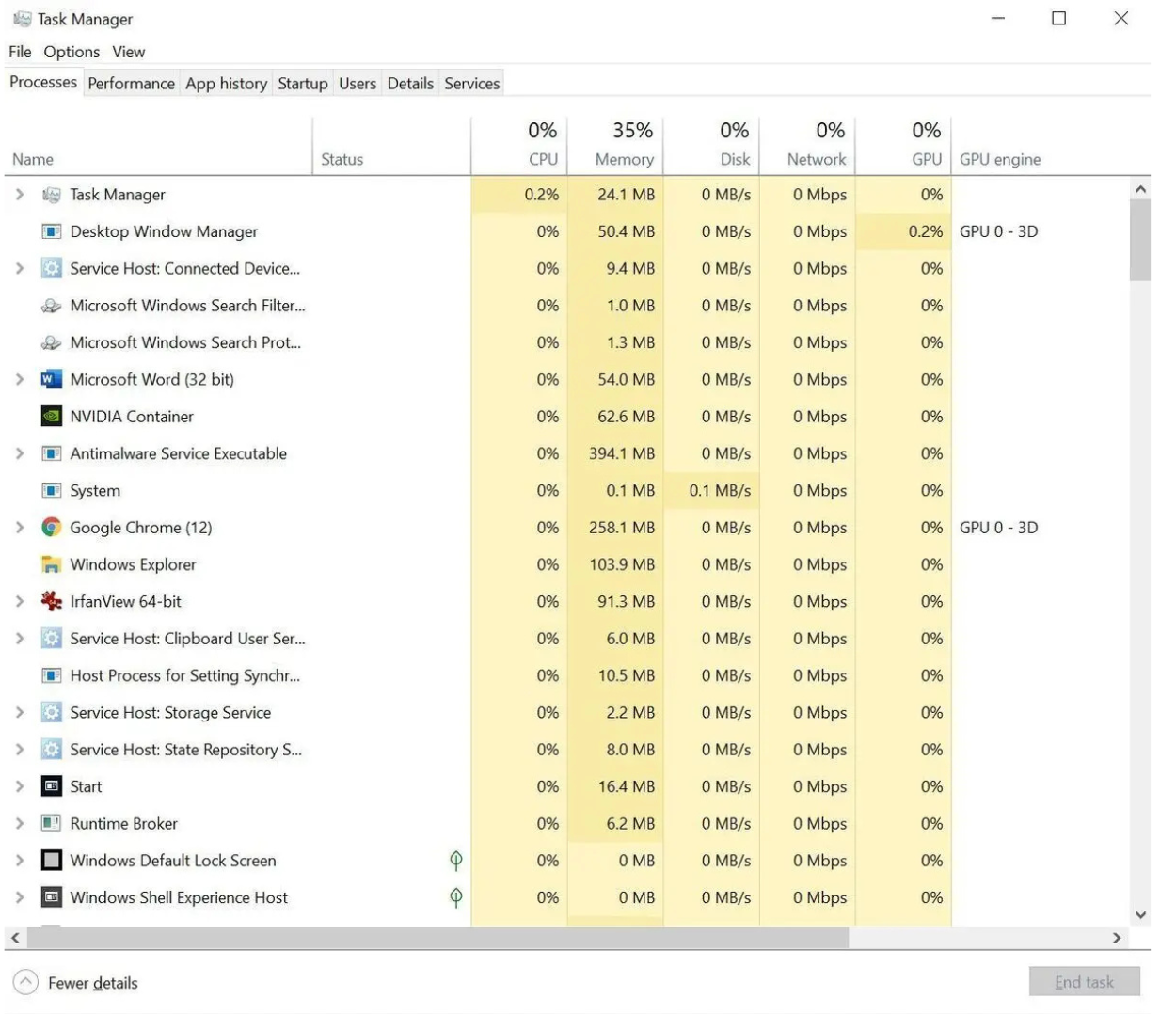Expand the Start process row
The height and width of the screenshot is (1014, 1176).
pyautogui.click(x=20, y=786)
